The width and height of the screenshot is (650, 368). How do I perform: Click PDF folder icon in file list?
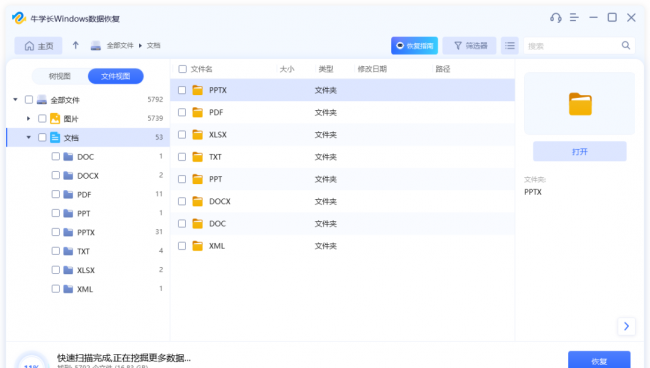(198, 112)
